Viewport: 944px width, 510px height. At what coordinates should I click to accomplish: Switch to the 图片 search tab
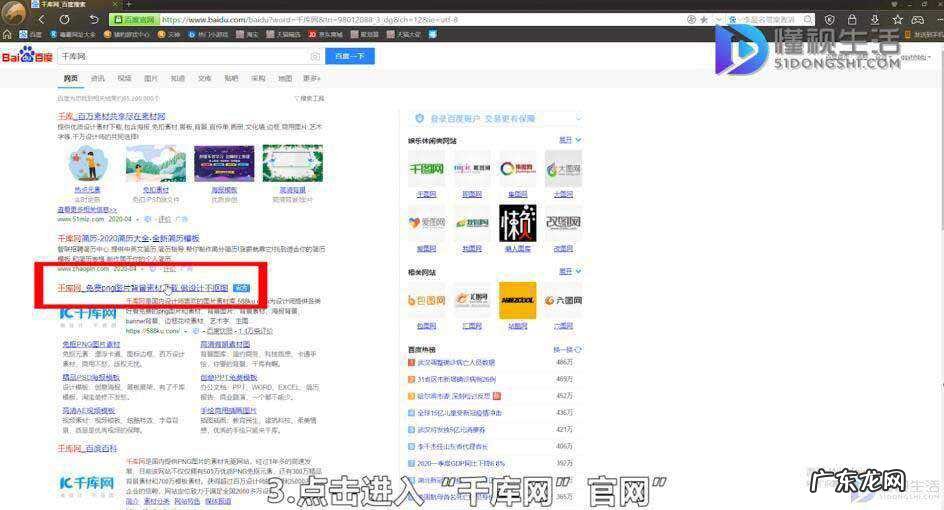tap(151, 78)
